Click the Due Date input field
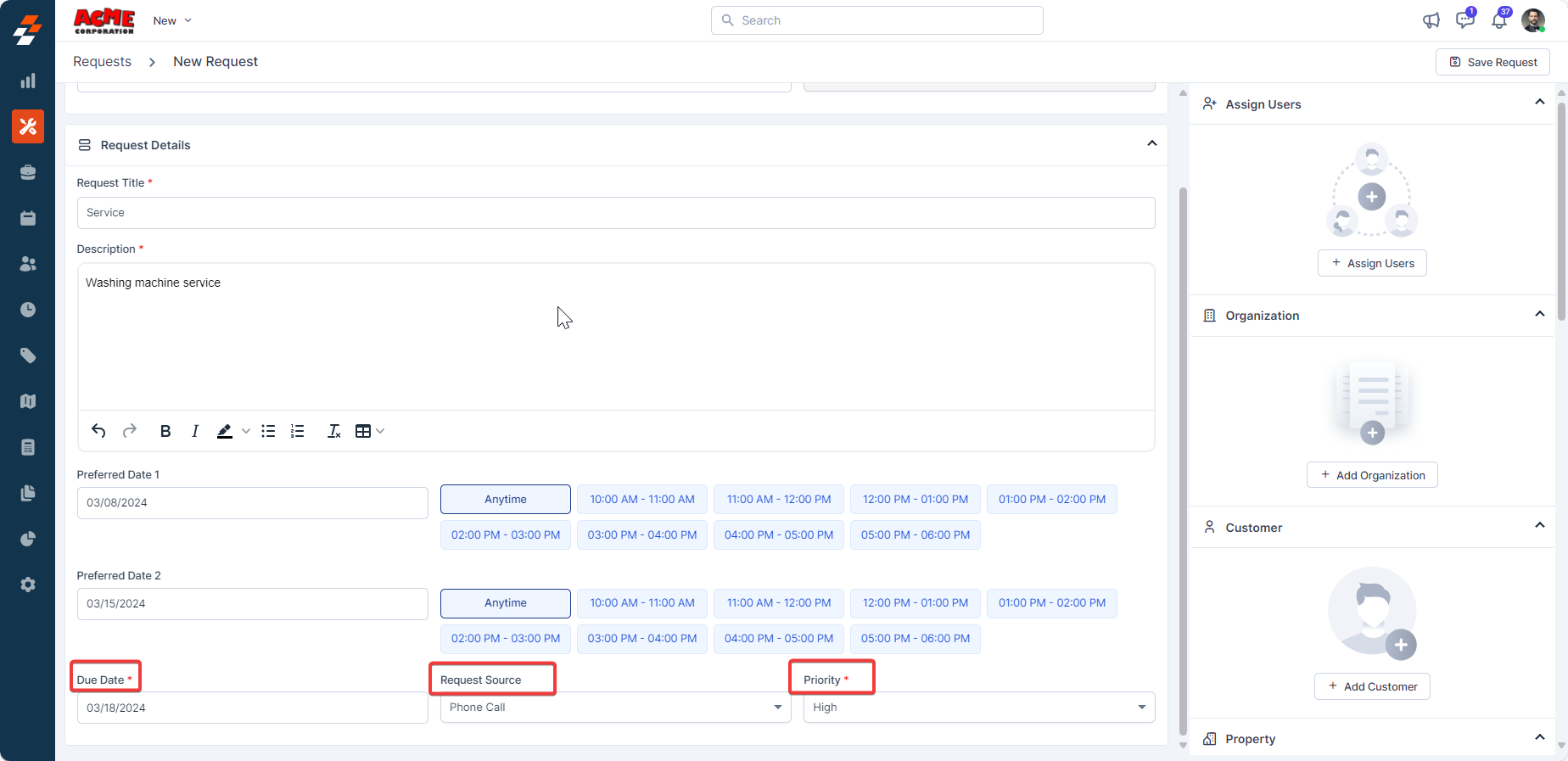 point(252,708)
